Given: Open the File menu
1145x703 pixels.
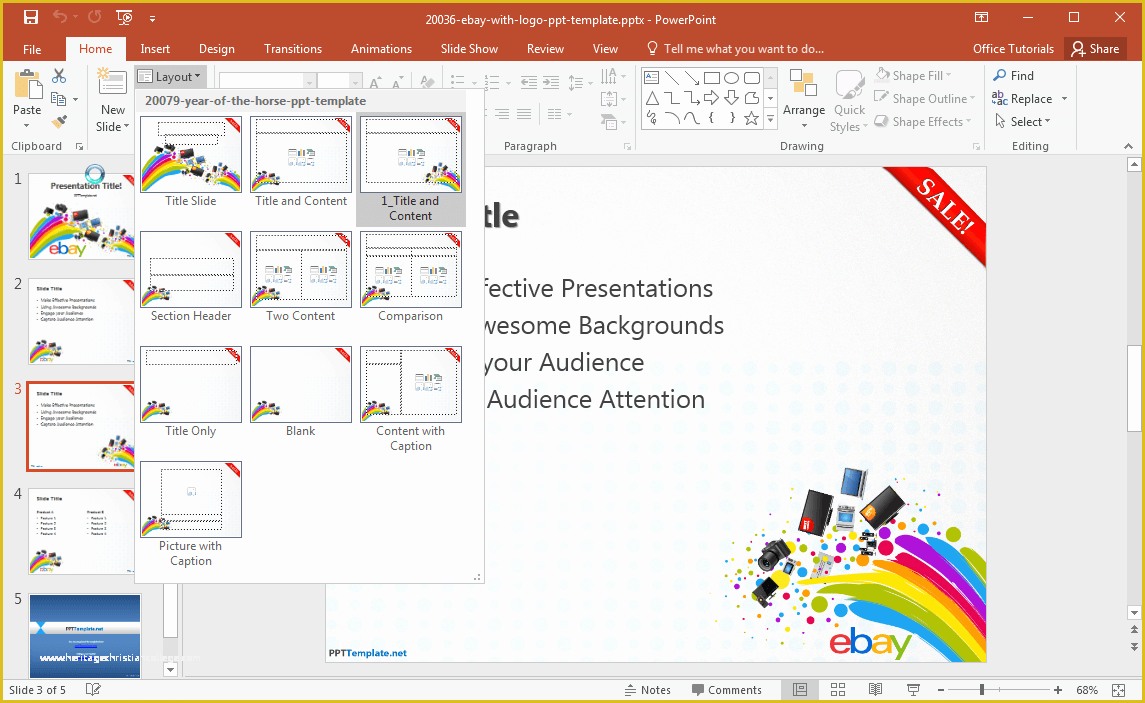Looking at the screenshot, I should (x=32, y=49).
